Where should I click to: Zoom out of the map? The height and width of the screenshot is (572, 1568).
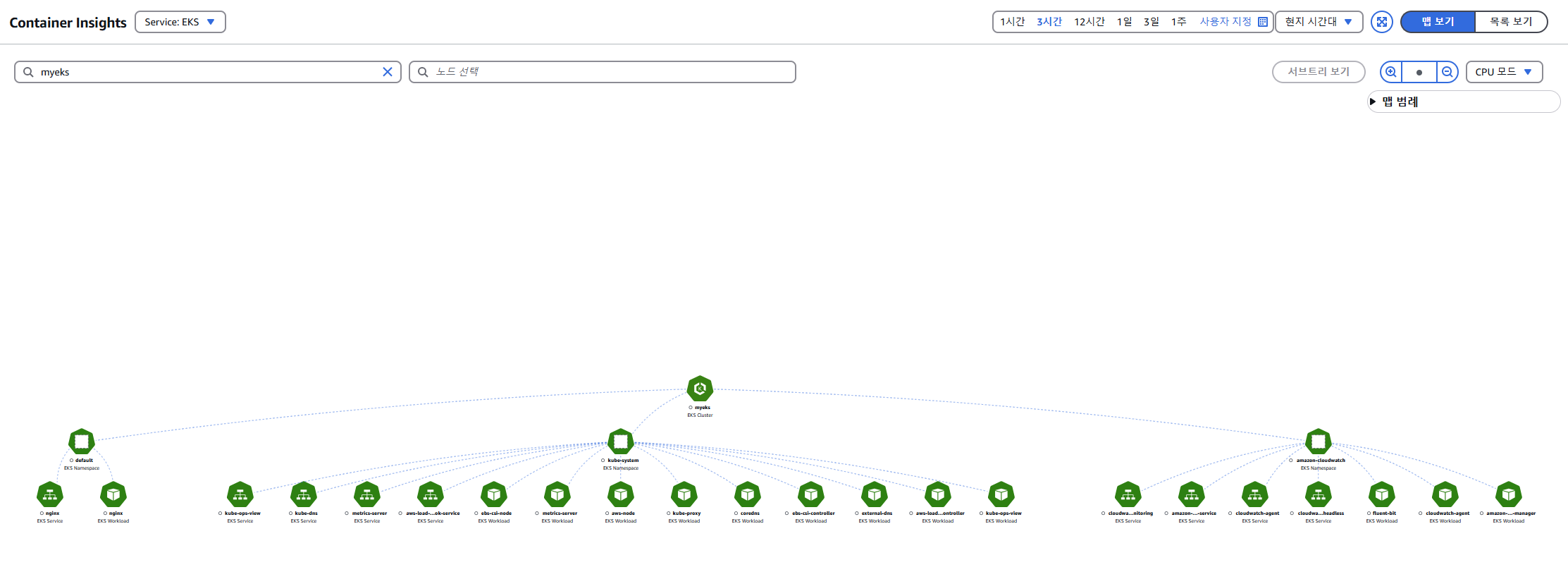(x=1447, y=72)
